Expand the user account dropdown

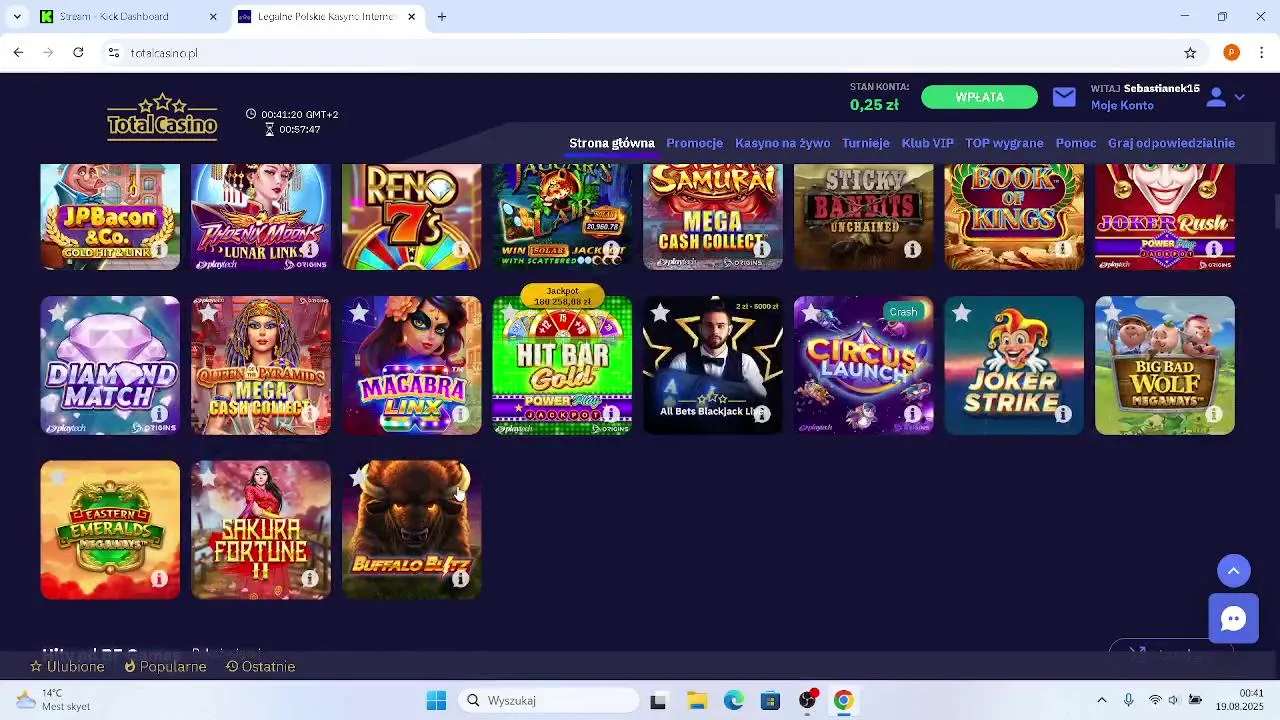[x=1240, y=97]
